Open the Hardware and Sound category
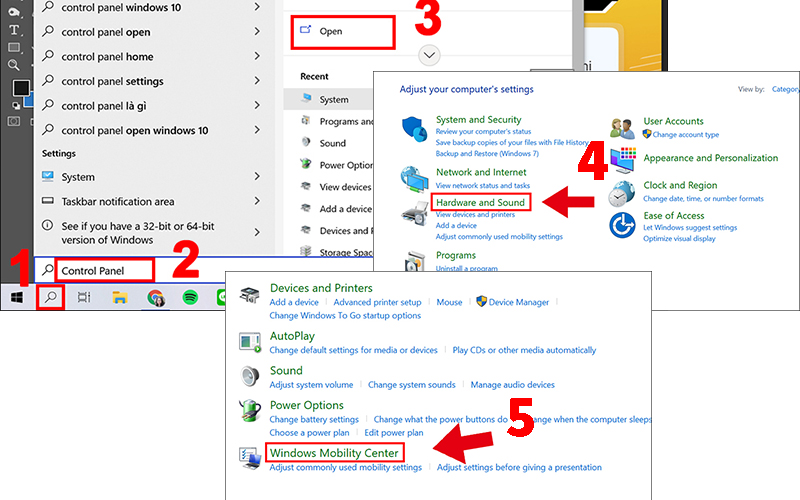The image size is (800, 500). [x=480, y=203]
